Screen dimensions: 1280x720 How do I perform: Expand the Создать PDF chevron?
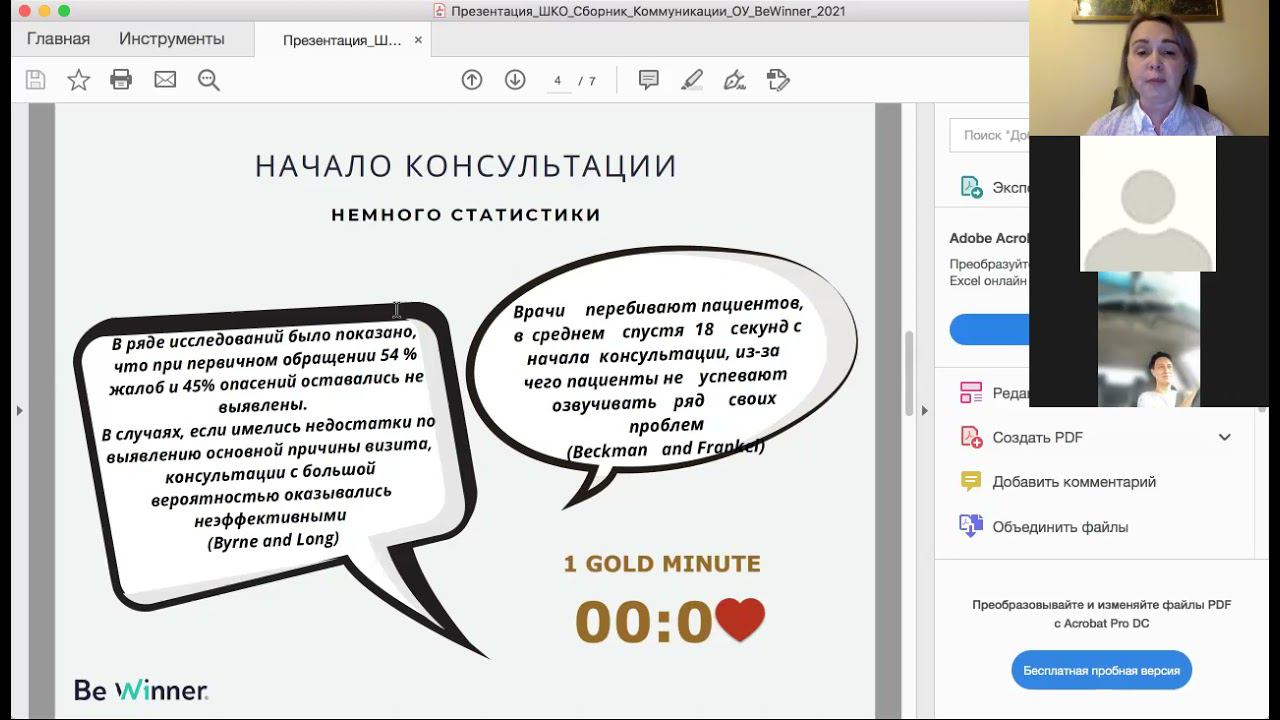(x=1224, y=437)
